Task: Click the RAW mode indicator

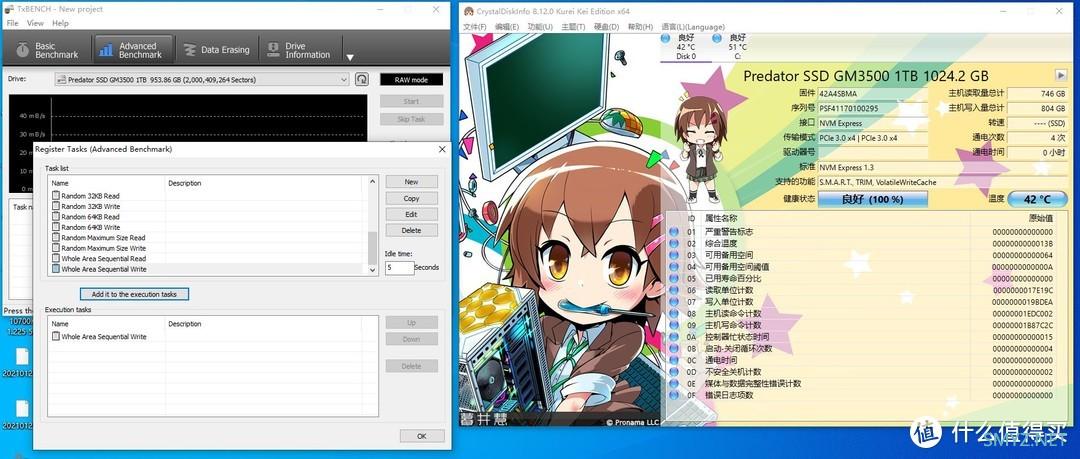Action: click(411, 80)
